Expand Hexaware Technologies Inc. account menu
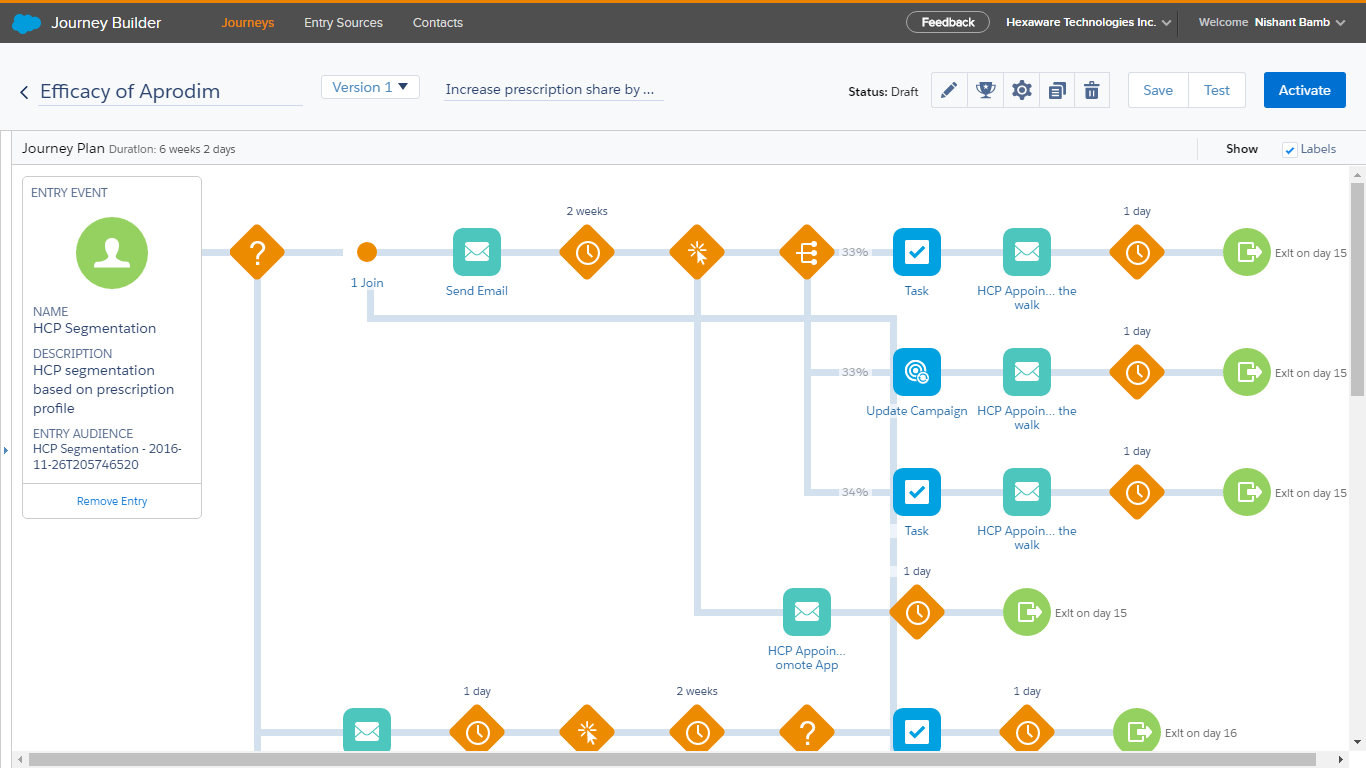The height and width of the screenshot is (768, 1366). (x=1088, y=22)
